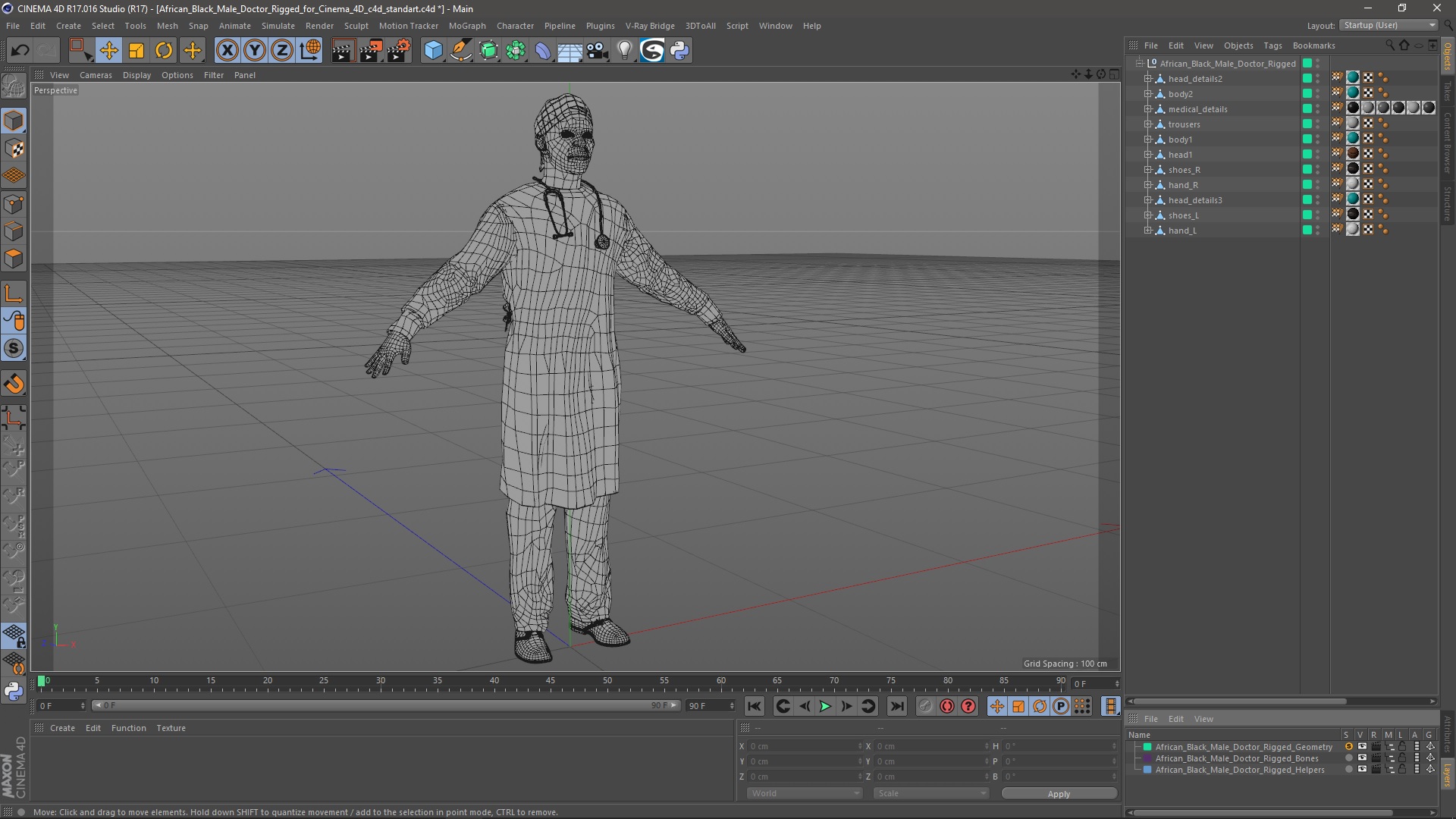Open Edit Render Settings icon

click(x=399, y=51)
